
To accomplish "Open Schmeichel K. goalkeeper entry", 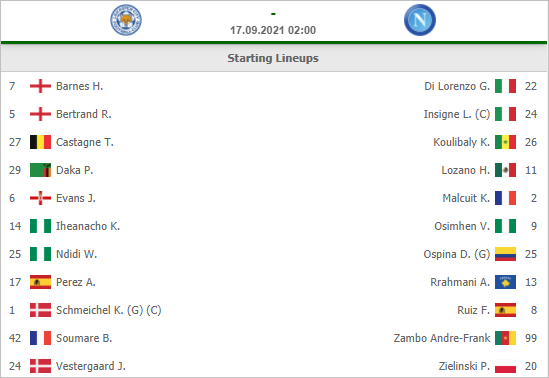I will point(109,310).
